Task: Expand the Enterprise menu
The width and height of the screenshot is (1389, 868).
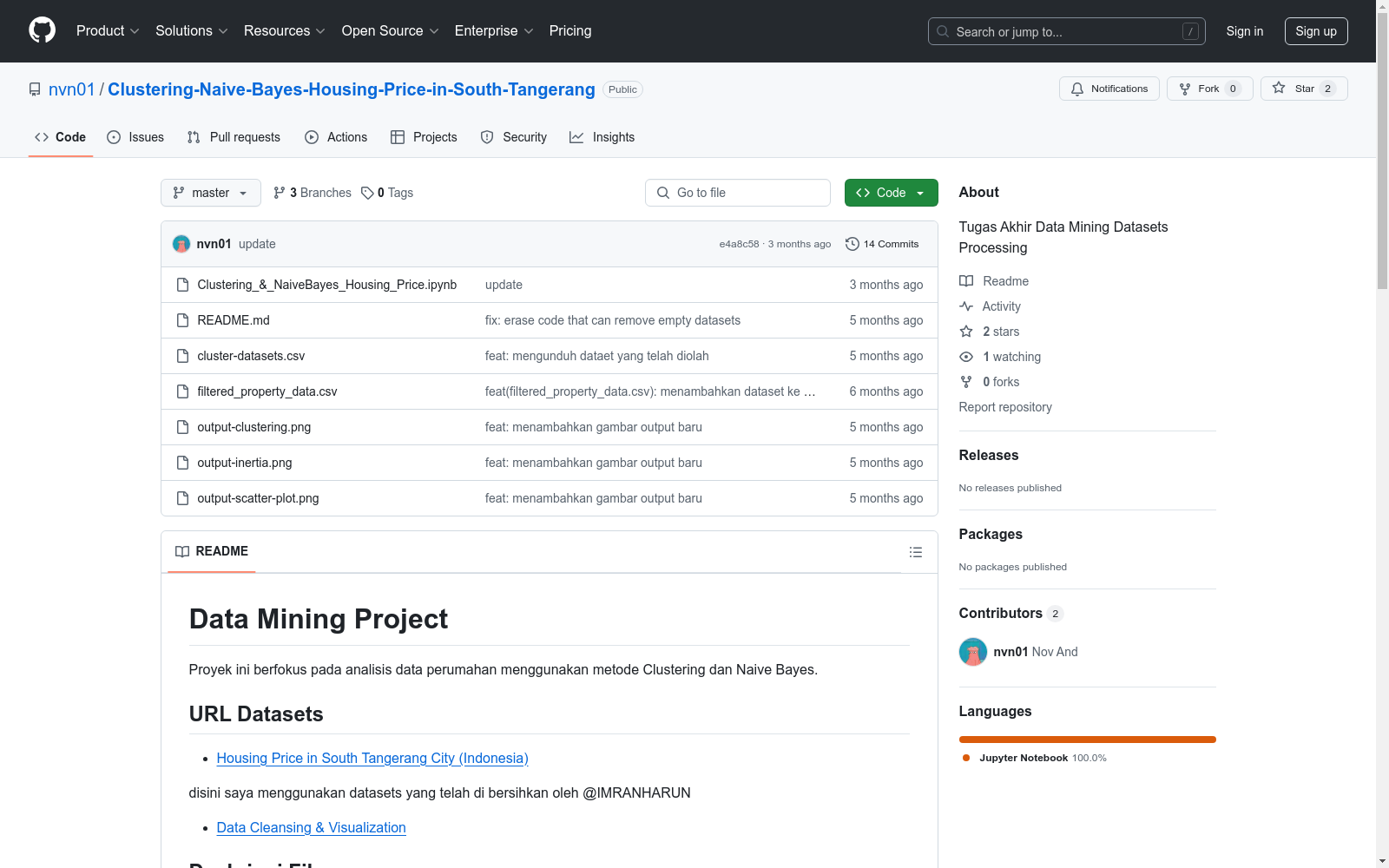Action: tap(494, 30)
